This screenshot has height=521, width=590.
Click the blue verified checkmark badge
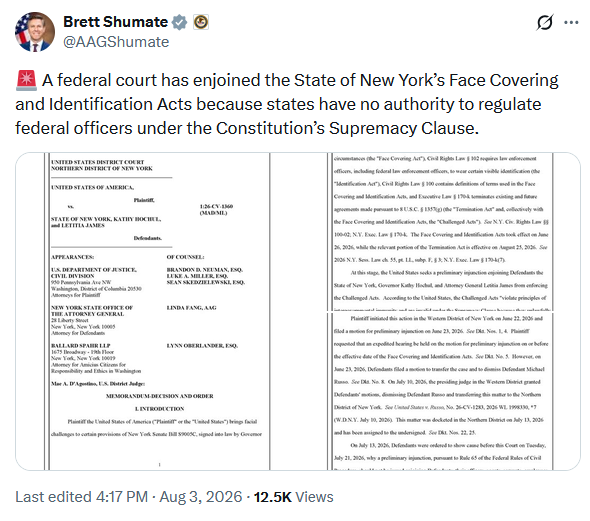179,22
